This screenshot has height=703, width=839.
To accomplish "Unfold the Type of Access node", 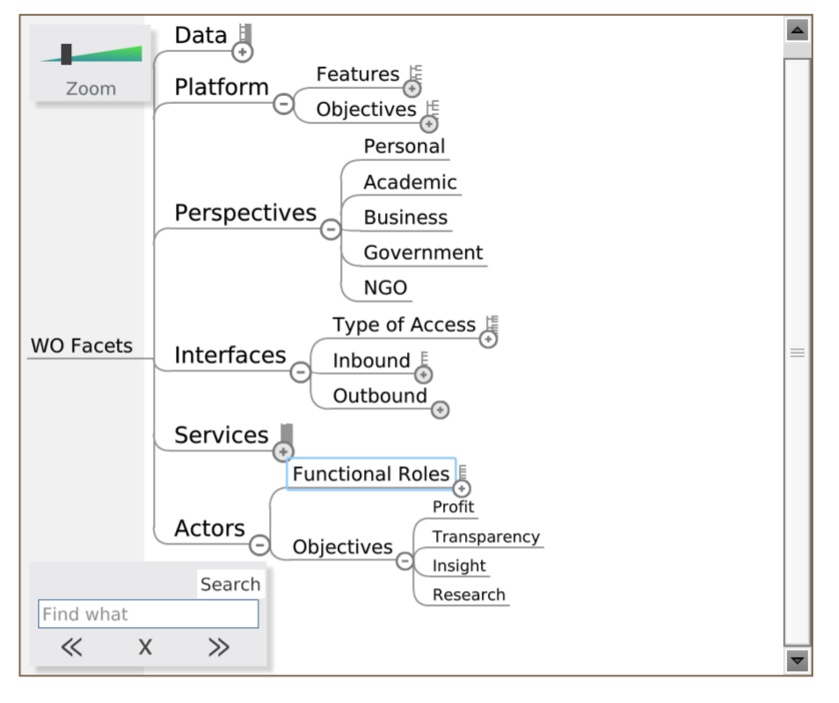I will 487,340.
